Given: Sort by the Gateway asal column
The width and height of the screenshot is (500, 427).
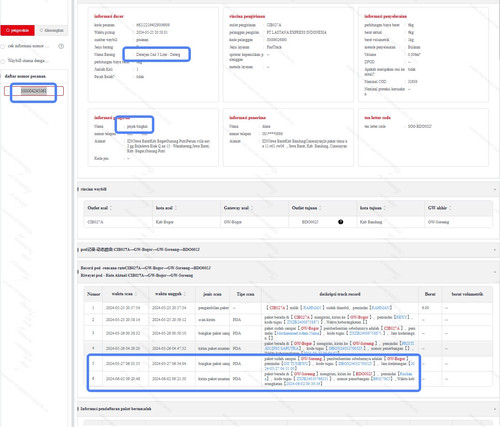Looking at the screenshot, I should [252, 208].
